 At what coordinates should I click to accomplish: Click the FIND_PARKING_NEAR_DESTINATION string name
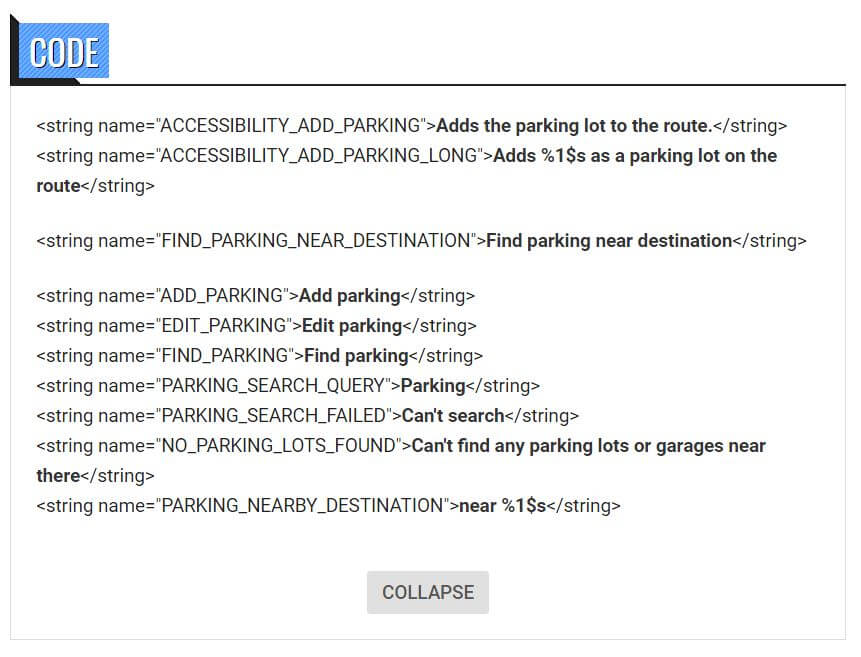coord(315,240)
